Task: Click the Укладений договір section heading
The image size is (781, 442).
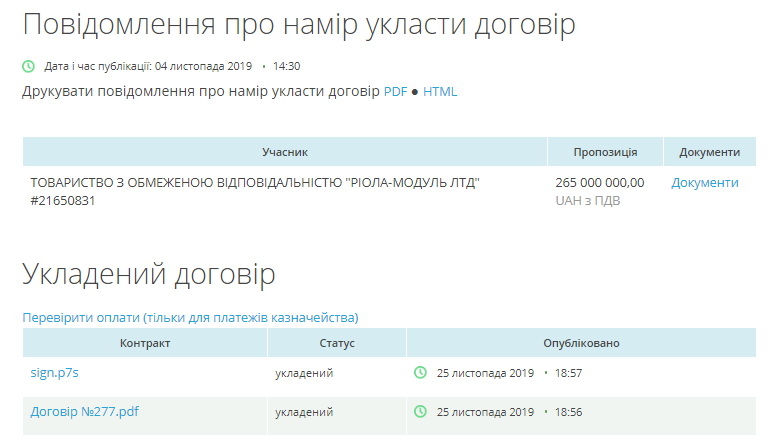Action: click(149, 275)
